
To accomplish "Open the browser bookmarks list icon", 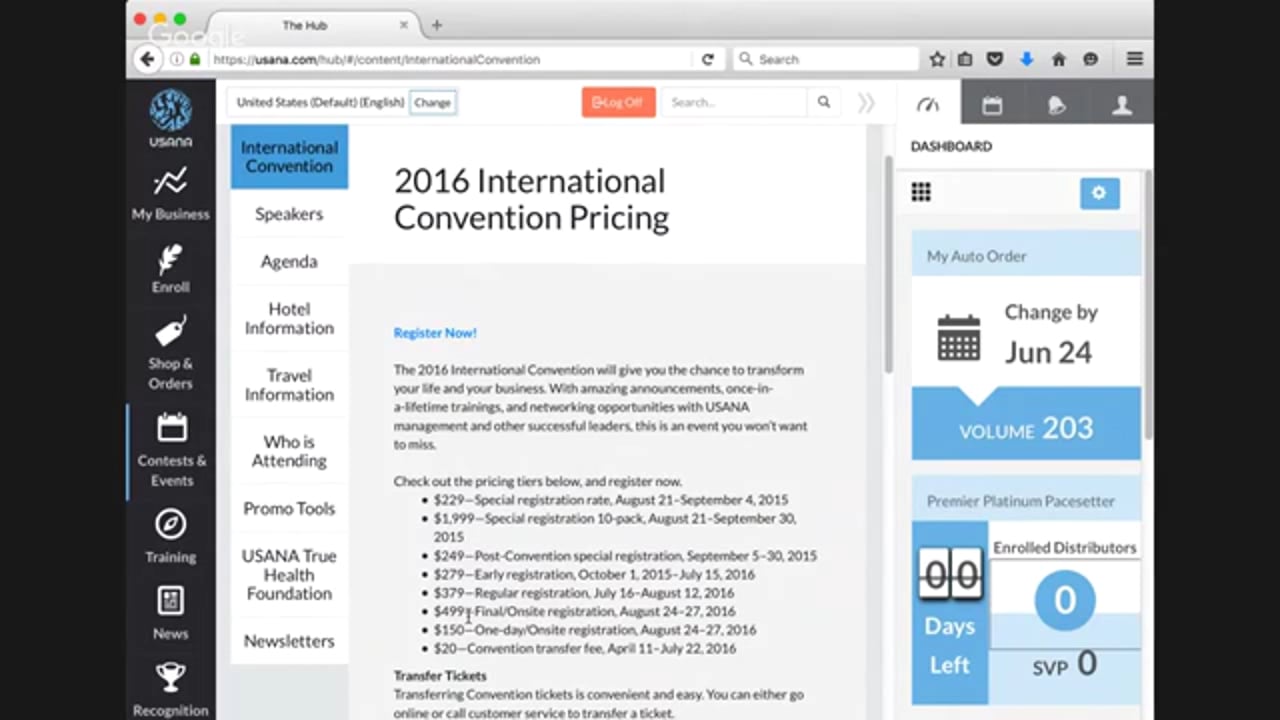I will pos(965,59).
